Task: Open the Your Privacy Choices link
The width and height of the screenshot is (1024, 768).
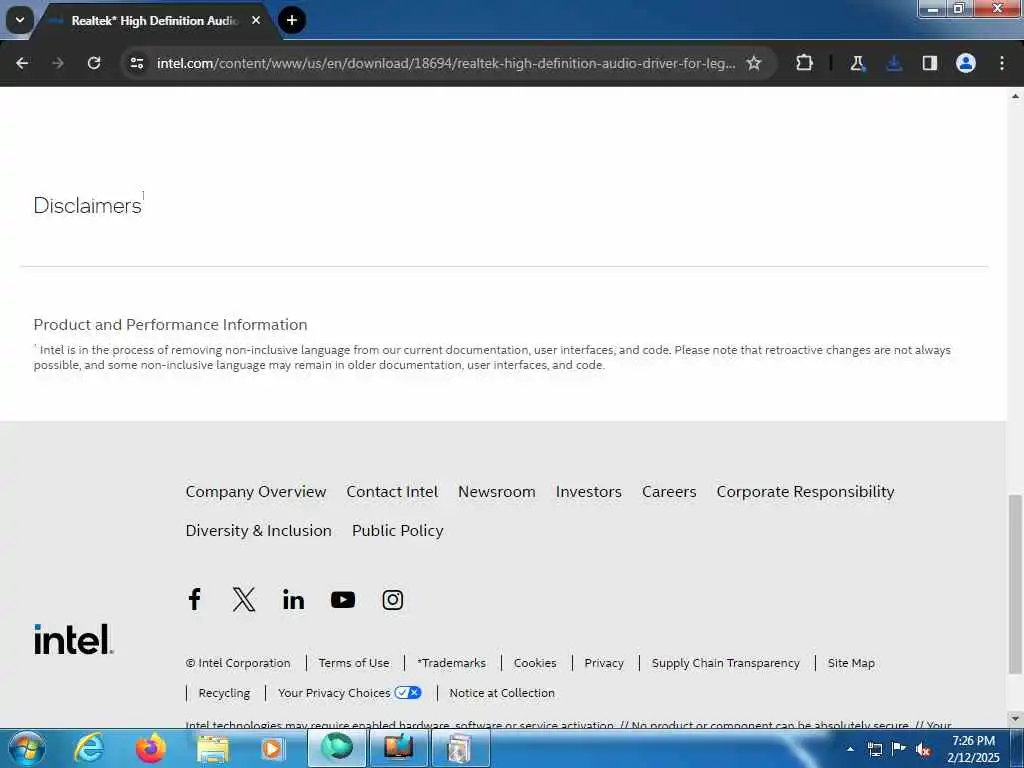Action: point(349,693)
